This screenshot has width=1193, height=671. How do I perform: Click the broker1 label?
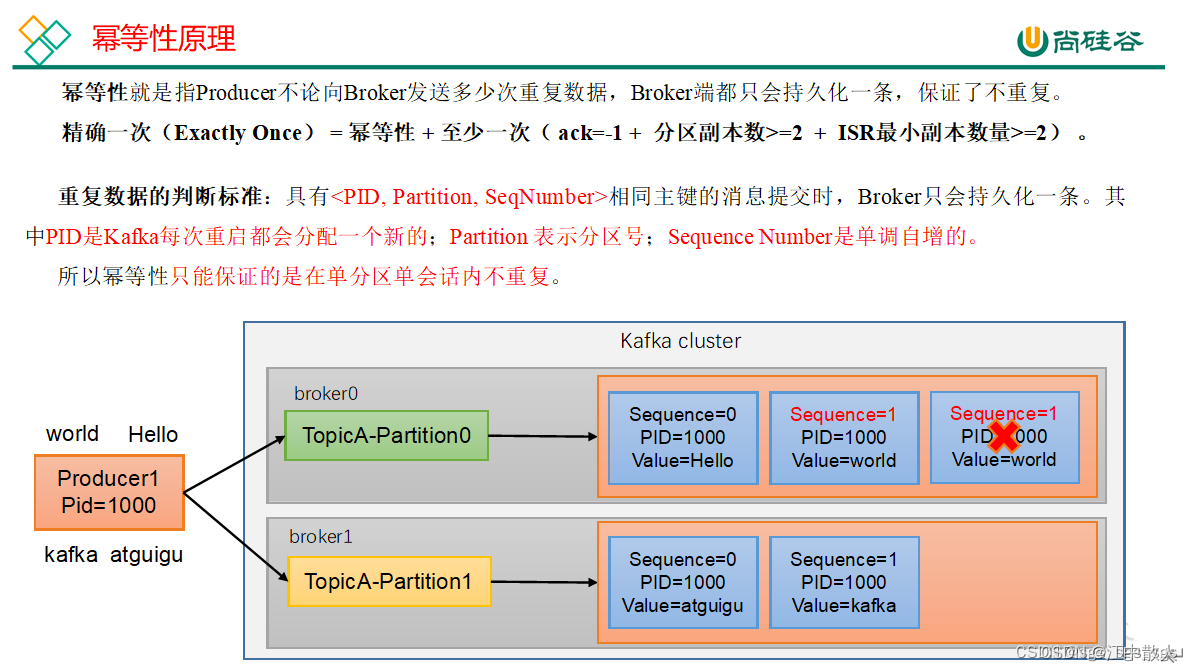320,536
